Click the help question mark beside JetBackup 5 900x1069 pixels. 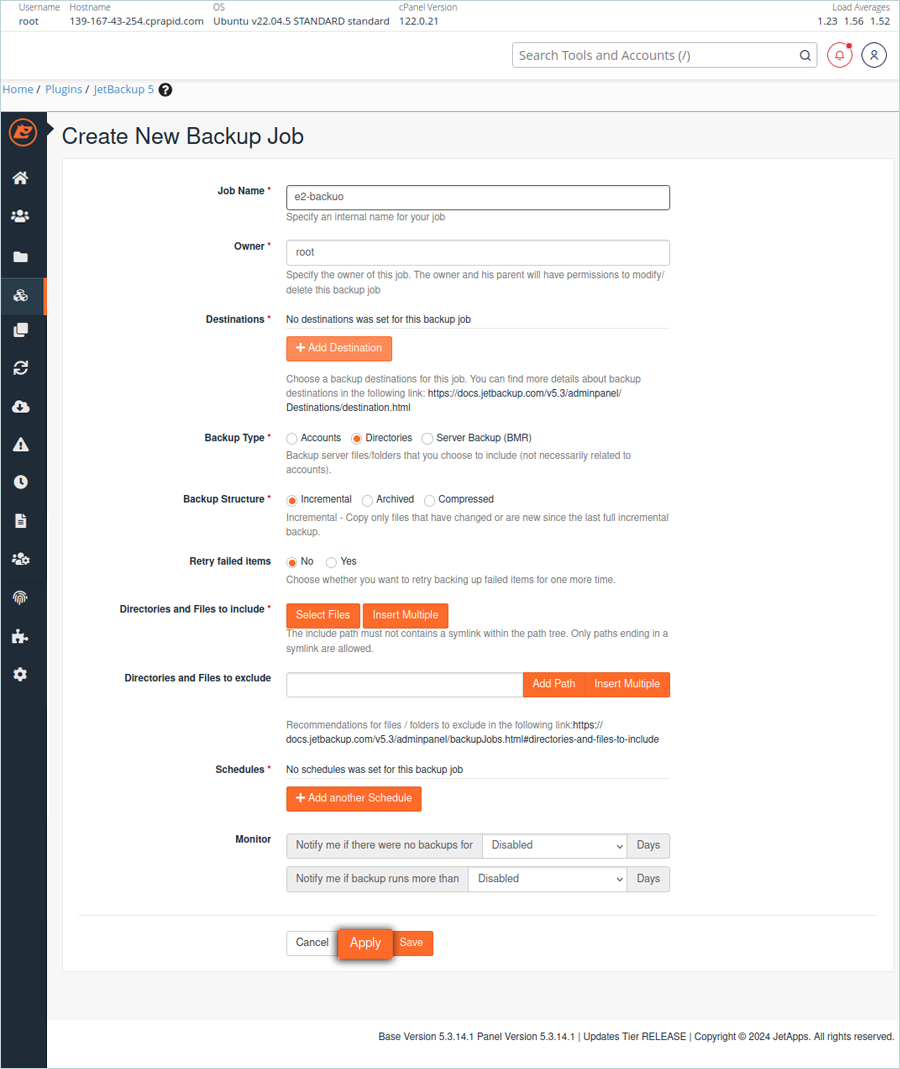click(x=165, y=90)
